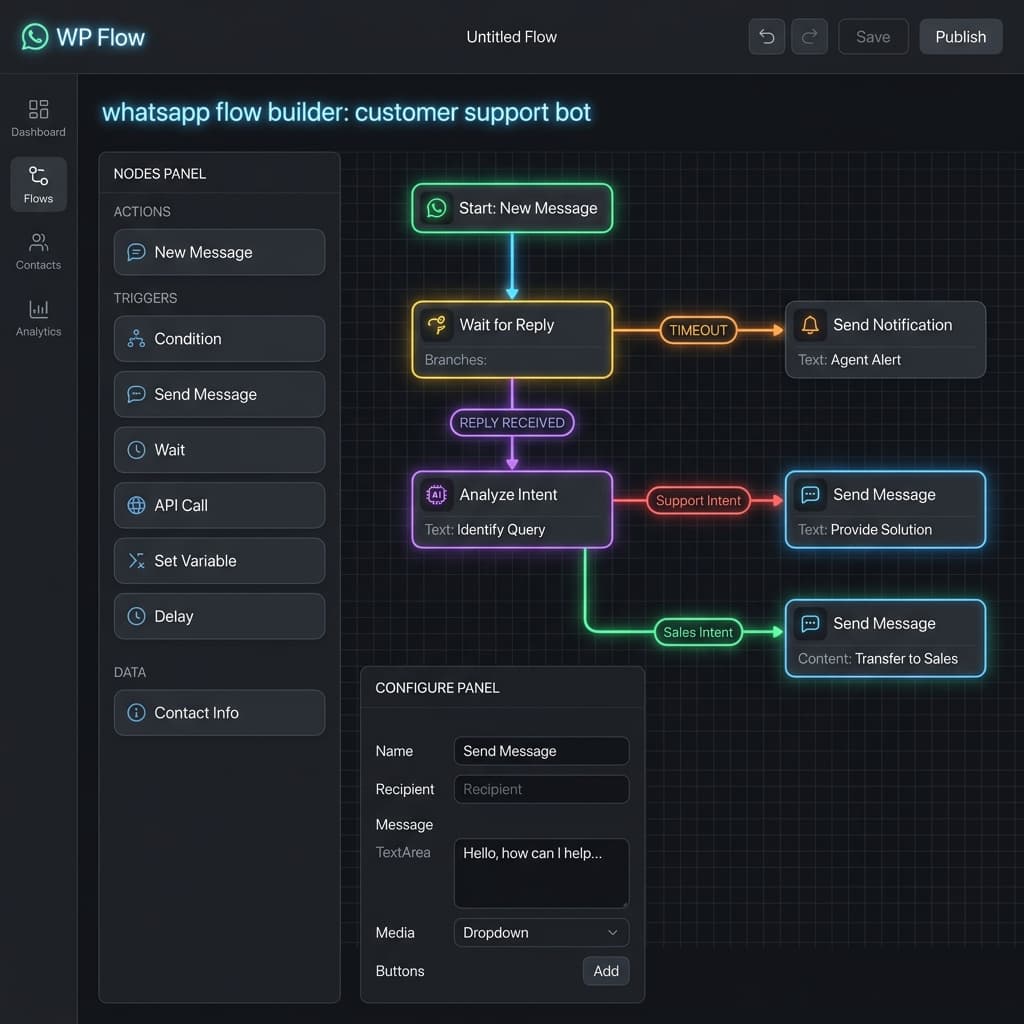Select the Provide Solution Send Message node
This screenshot has height=1024, width=1024.
pyautogui.click(x=886, y=509)
